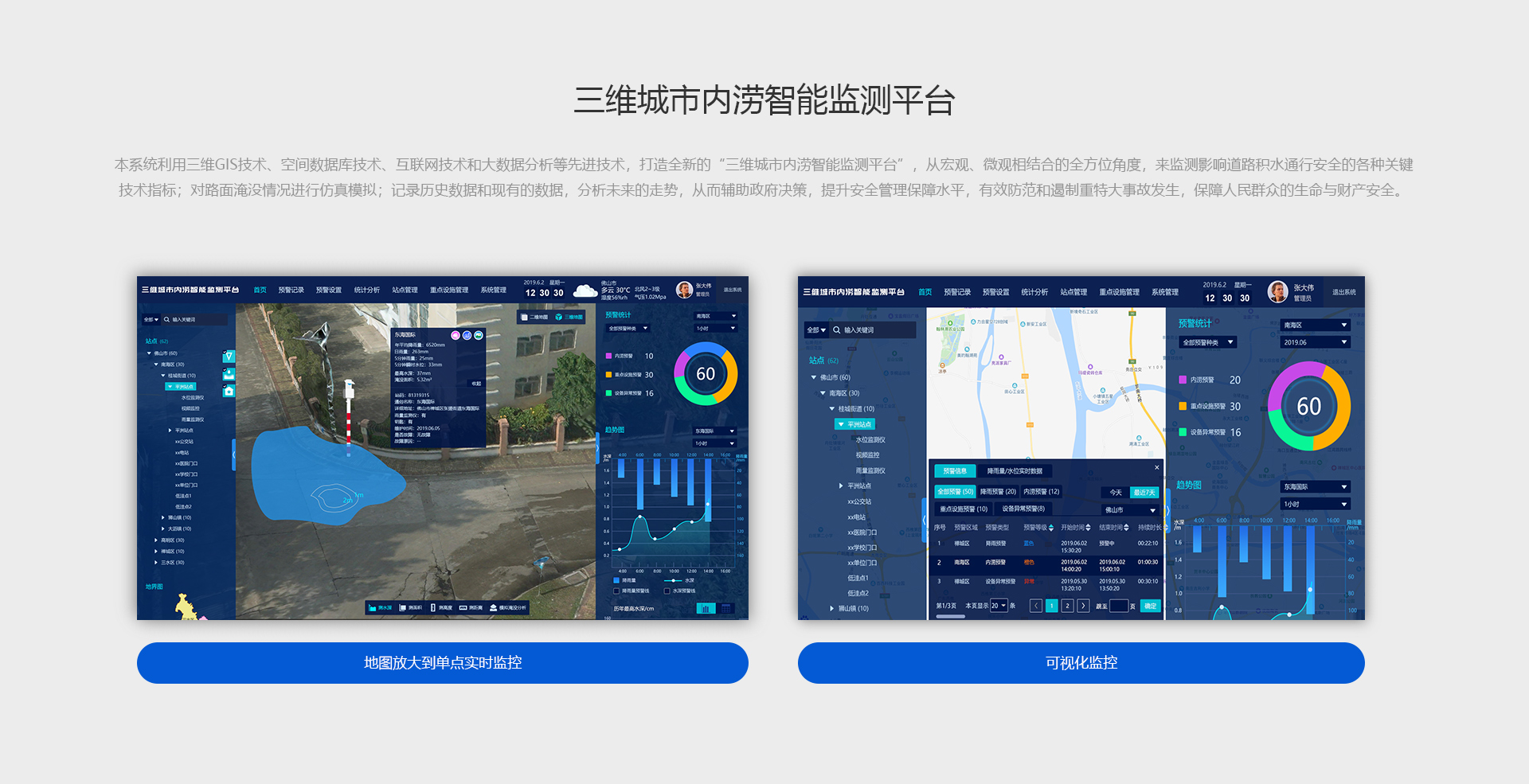Switch to the 降雨量/水位实时数据 tab
Viewport: 1529px width, 784px height.
pyautogui.click(x=1014, y=471)
